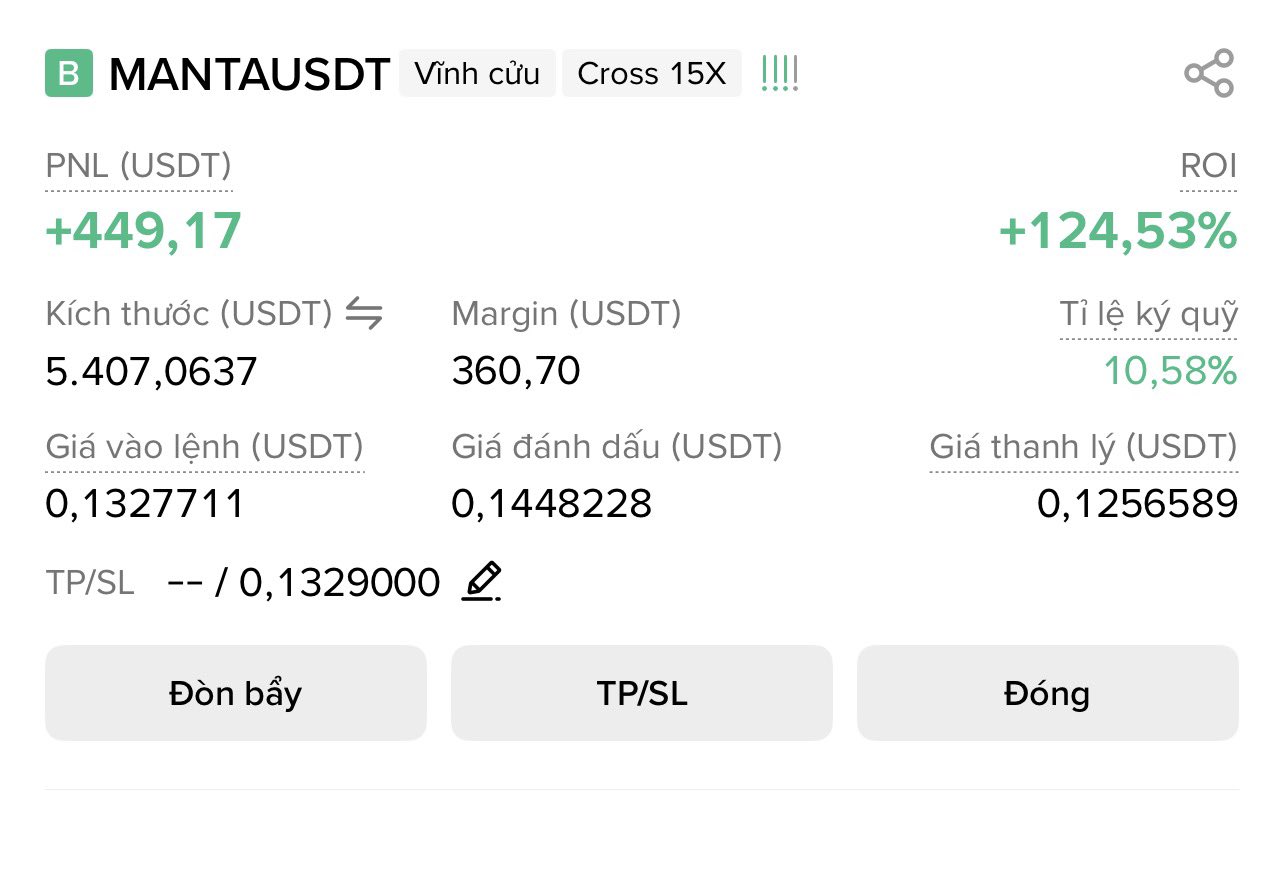Edit TP/SL with the pencil icon
Screen dimensions: 1273x874
481,581
